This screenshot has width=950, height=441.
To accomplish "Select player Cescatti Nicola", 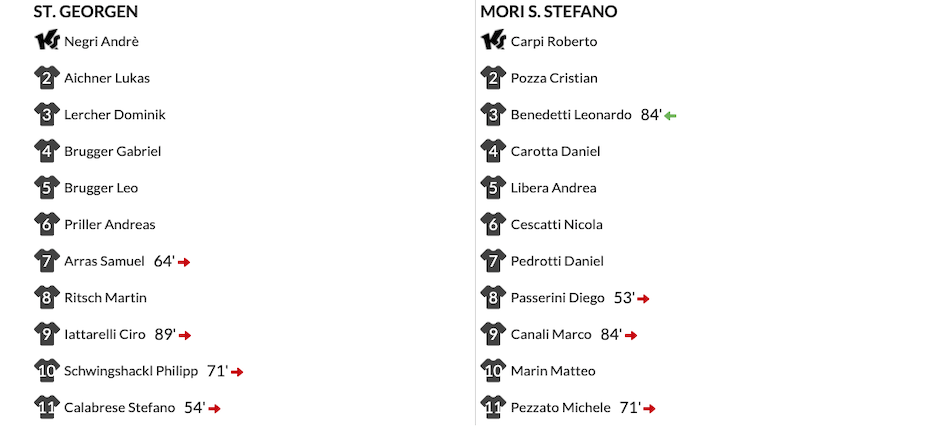I will tap(557, 225).
